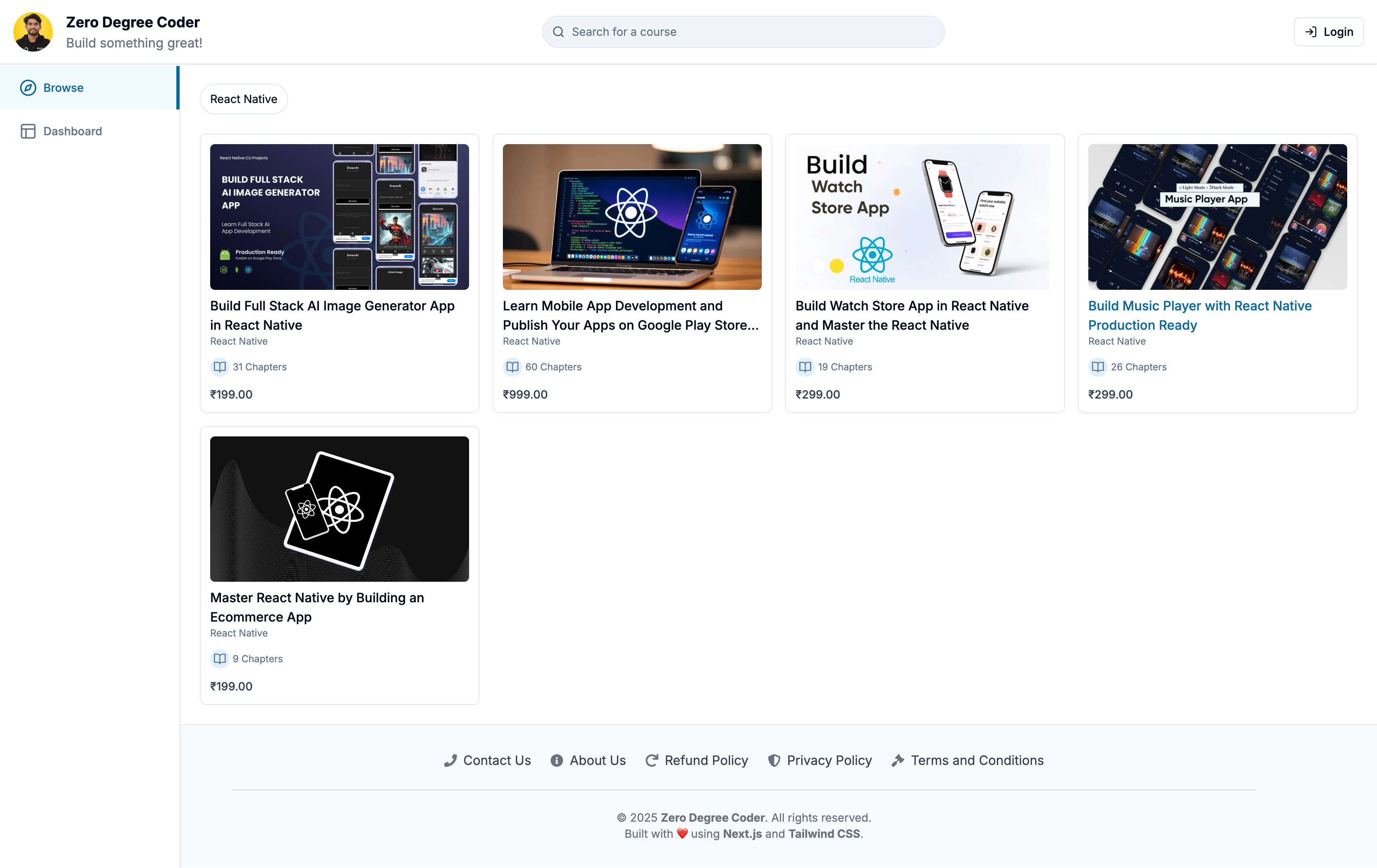1377x868 pixels.
Task: Click the refresh icon near Refund Policy
Action: coord(651,761)
